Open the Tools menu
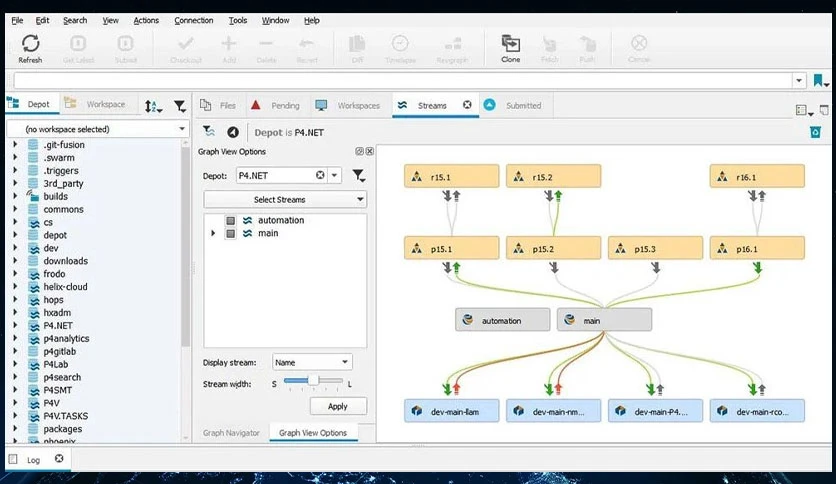Viewport: 836px width, 484px height. (x=238, y=20)
